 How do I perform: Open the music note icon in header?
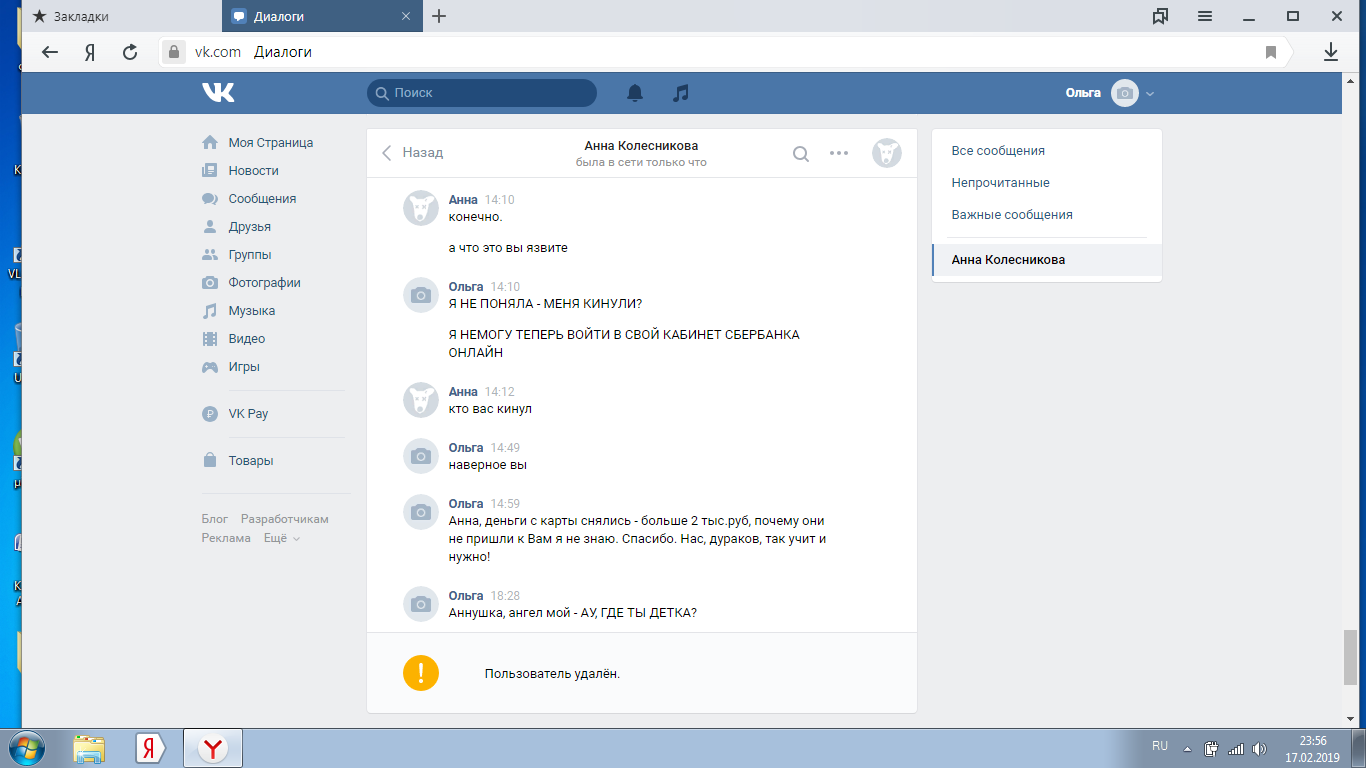[681, 93]
